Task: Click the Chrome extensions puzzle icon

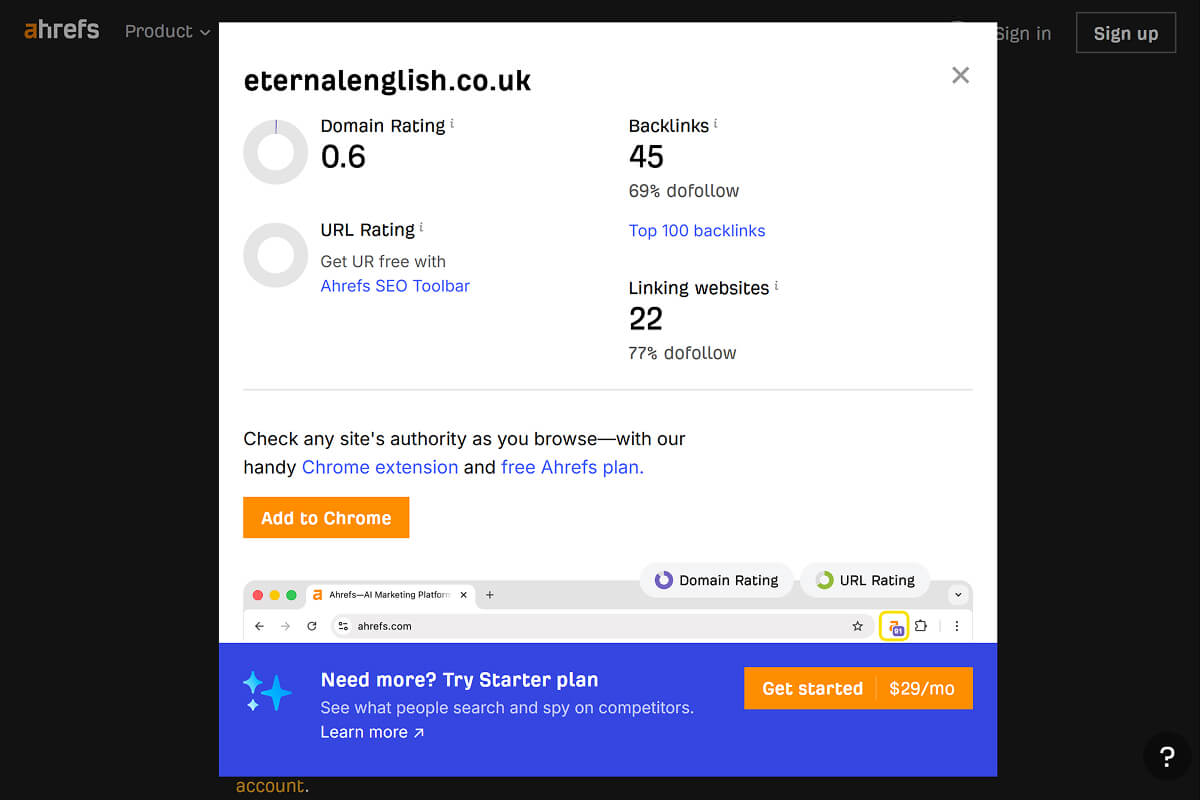Action: click(x=921, y=625)
